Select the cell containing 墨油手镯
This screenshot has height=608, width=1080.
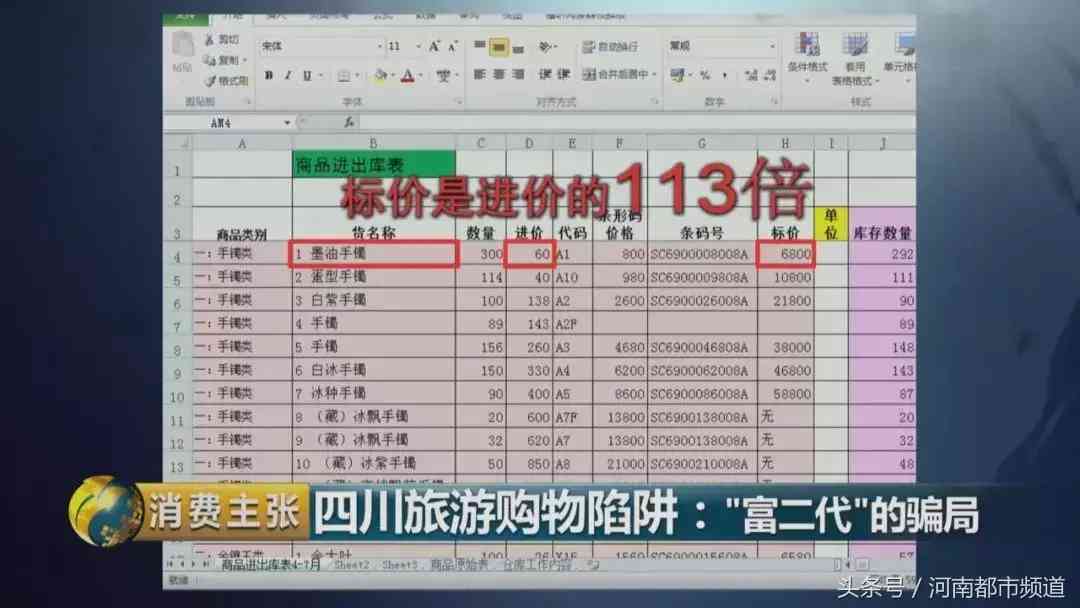(x=373, y=254)
